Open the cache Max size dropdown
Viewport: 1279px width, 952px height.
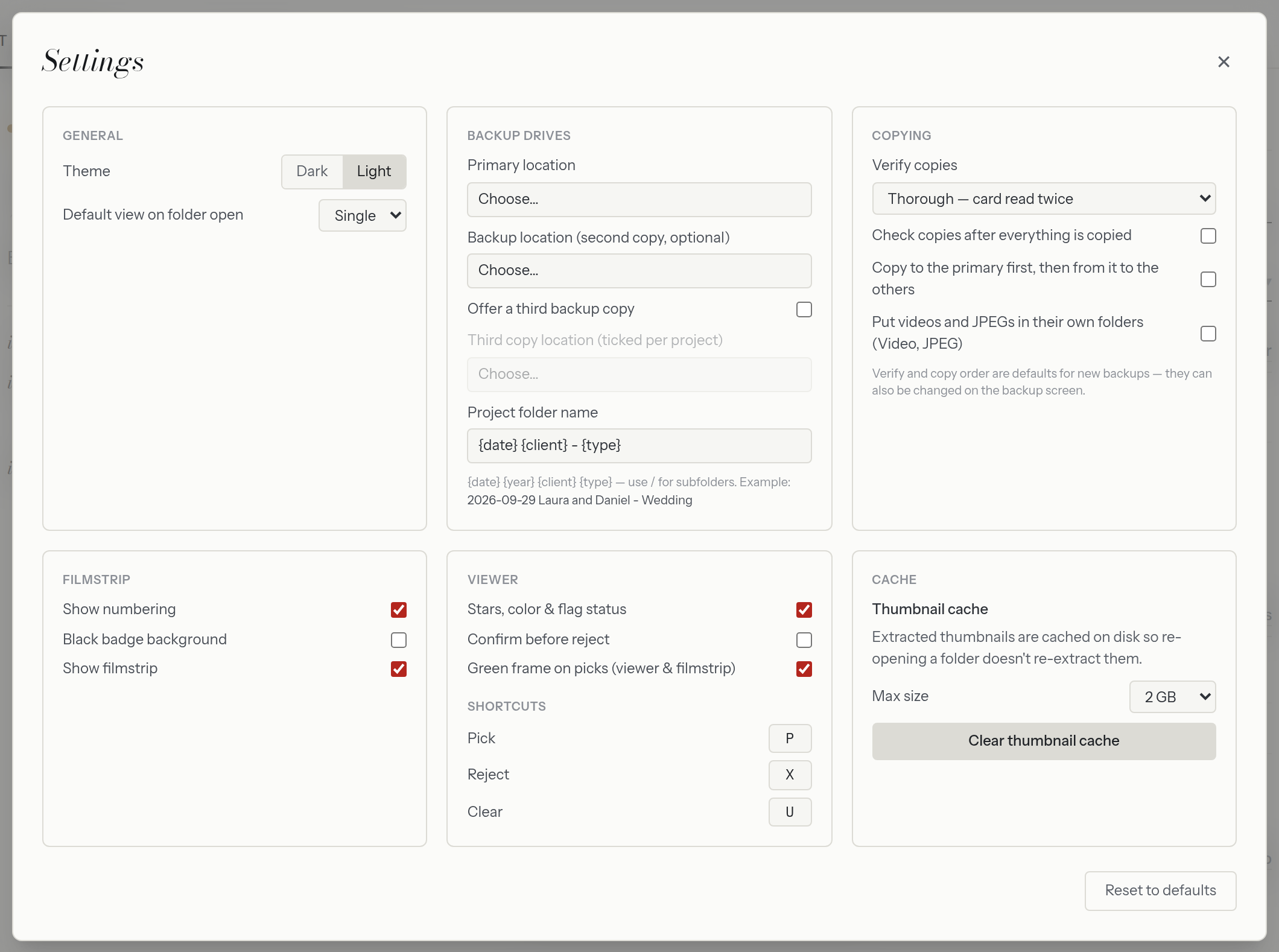pos(1172,697)
